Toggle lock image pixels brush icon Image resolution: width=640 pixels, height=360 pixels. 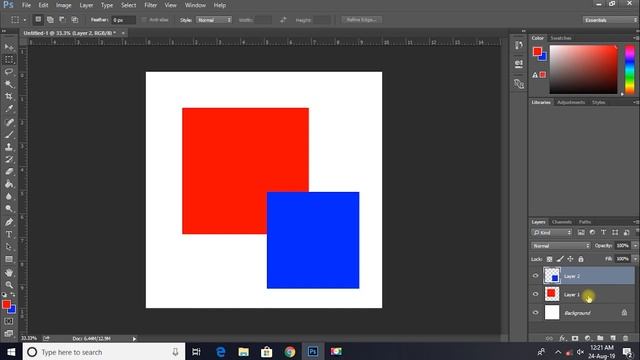(x=560, y=259)
